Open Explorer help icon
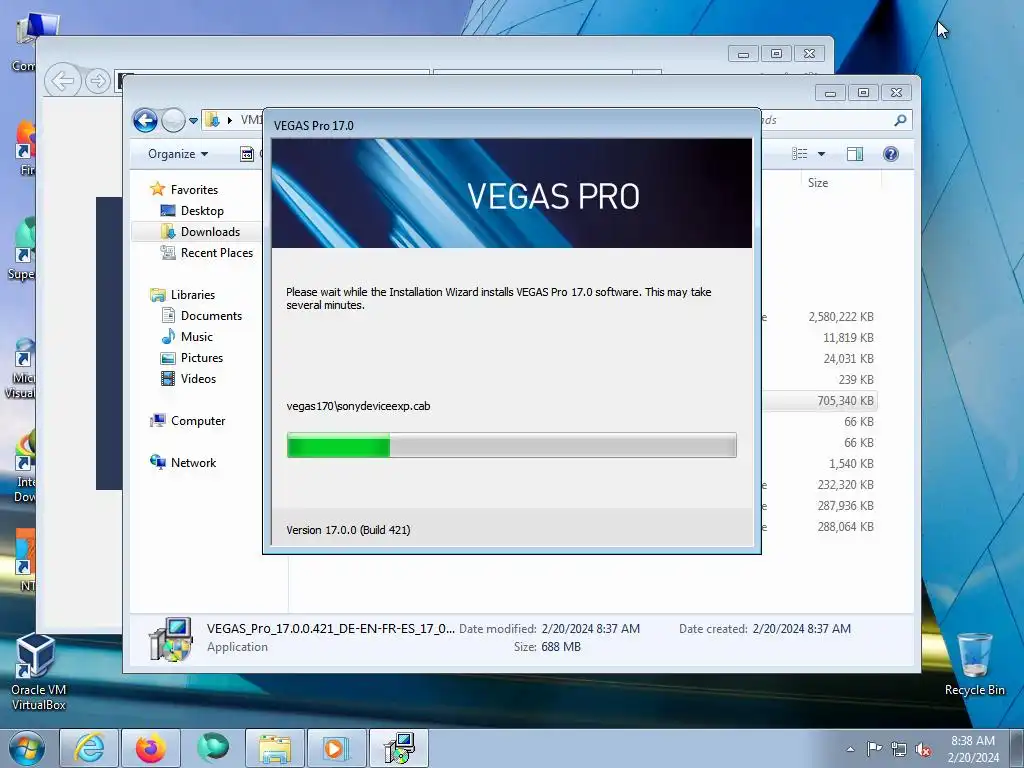Screen dimensions: 1024x768 (x=891, y=154)
